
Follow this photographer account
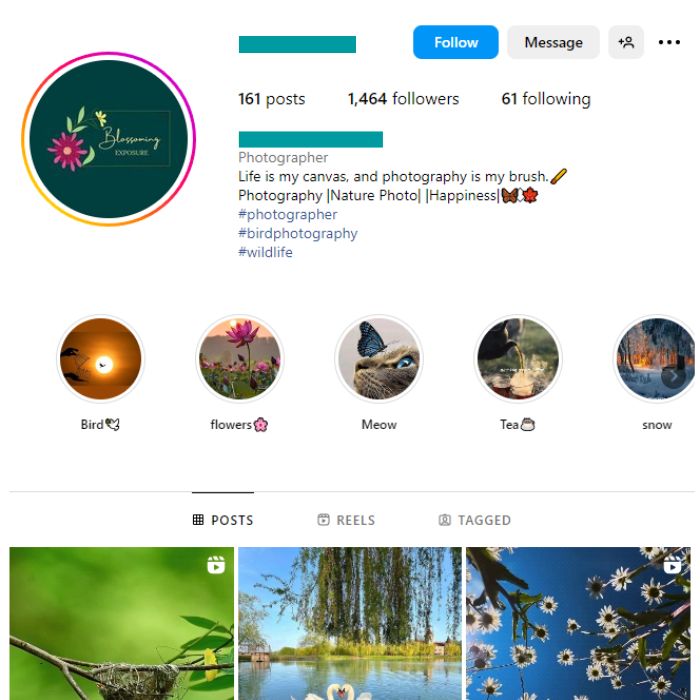click(455, 42)
